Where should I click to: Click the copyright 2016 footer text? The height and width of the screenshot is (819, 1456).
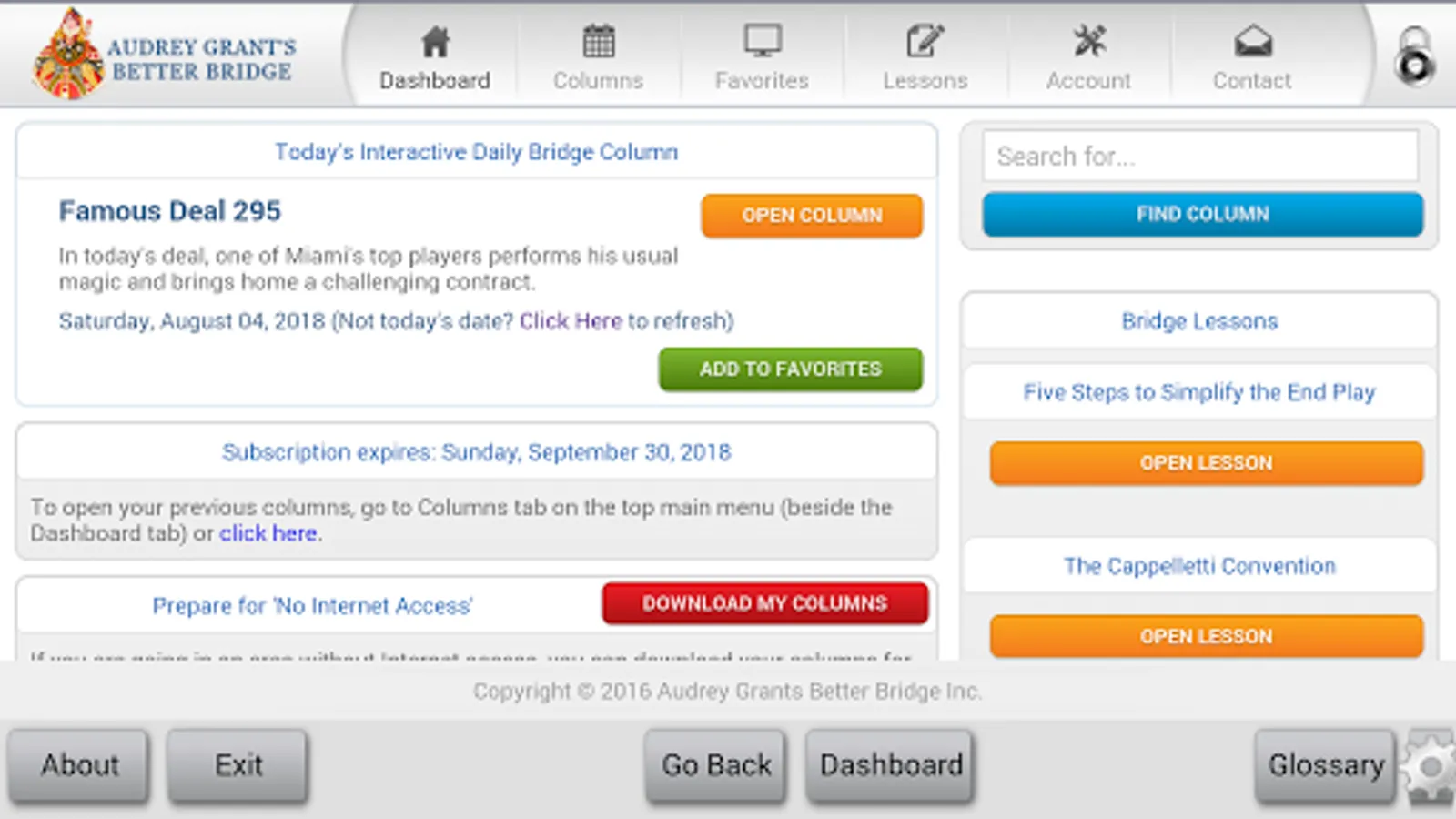727,692
